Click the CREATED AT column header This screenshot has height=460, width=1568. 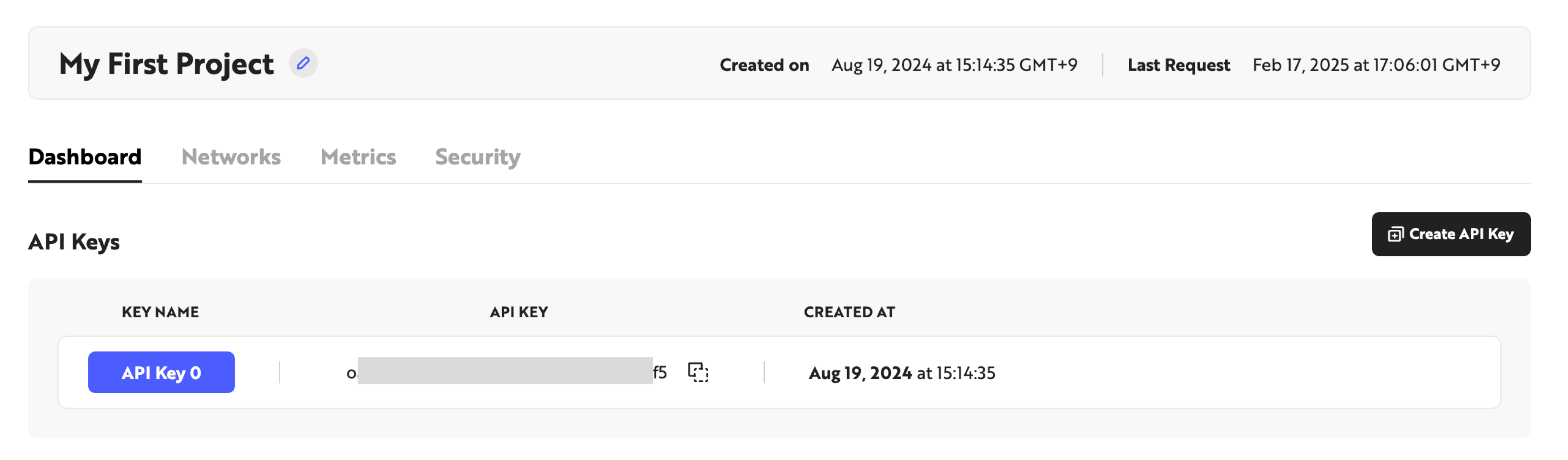click(x=849, y=312)
